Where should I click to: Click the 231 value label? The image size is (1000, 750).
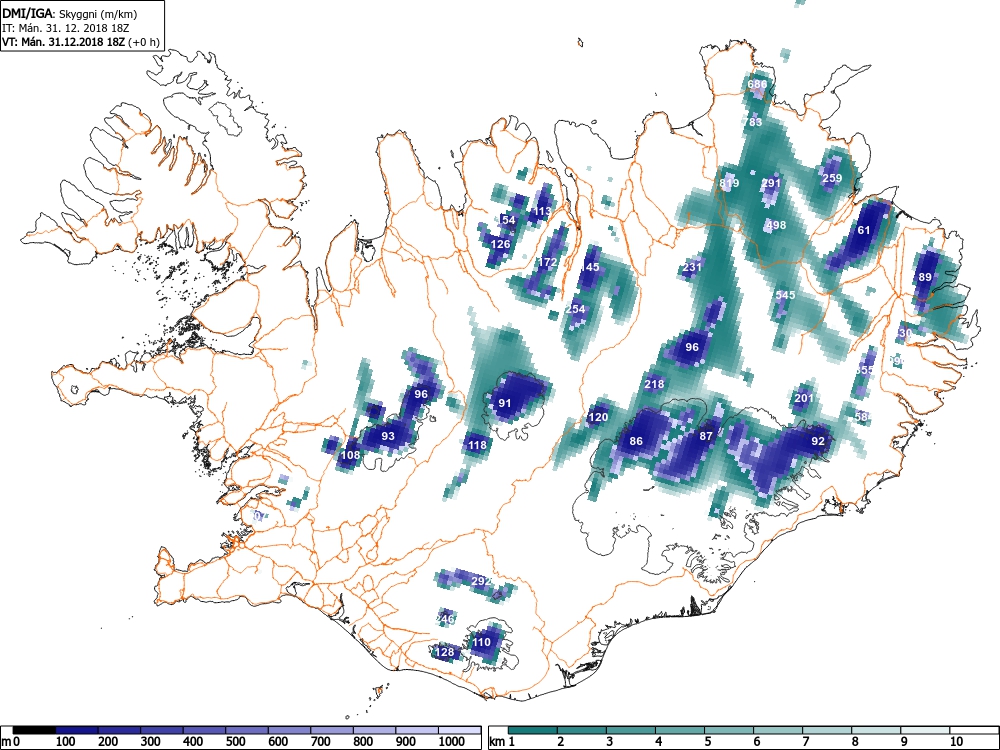pyautogui.click(x=692, y=267)
